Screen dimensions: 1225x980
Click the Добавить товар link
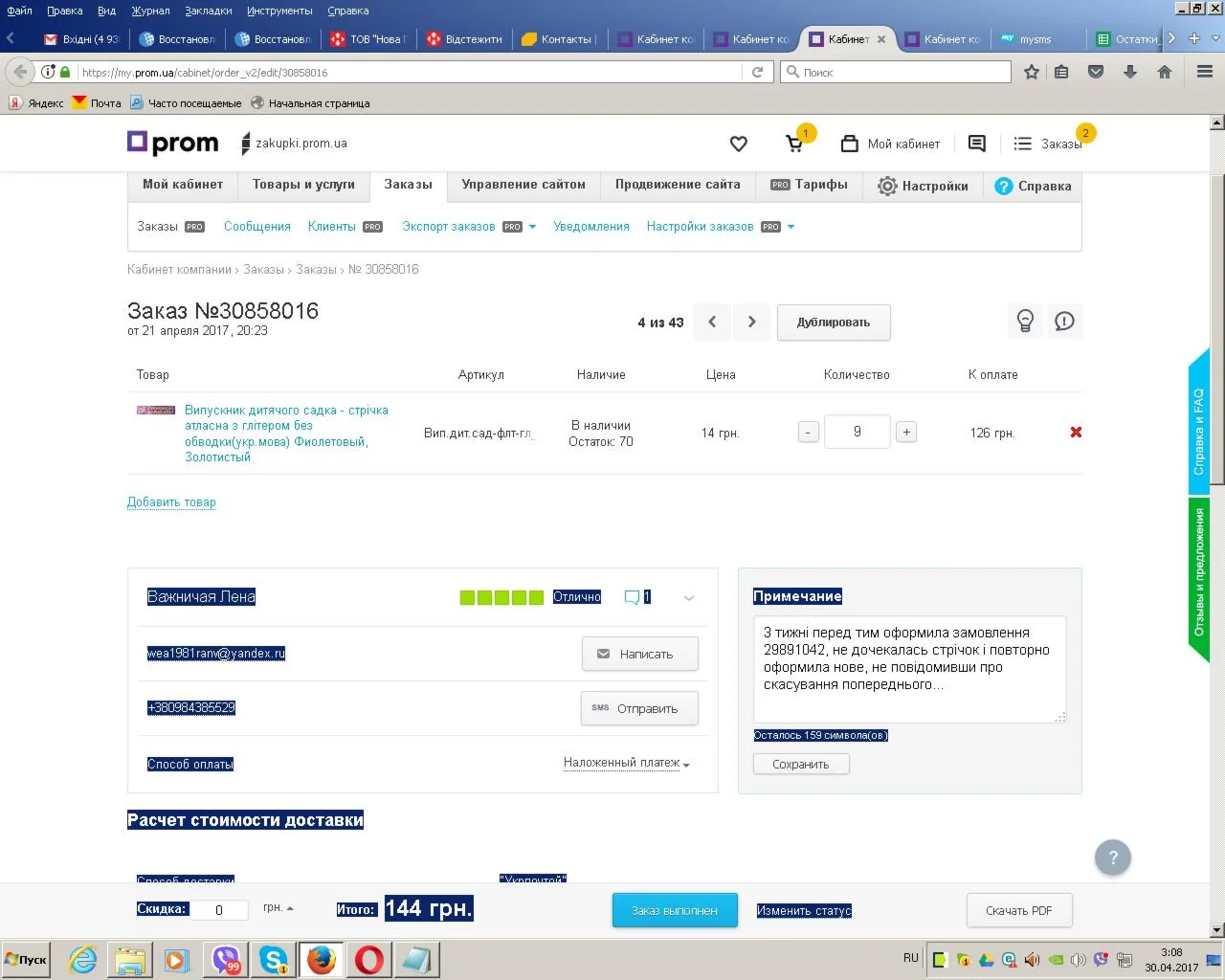tap(171, 502)
